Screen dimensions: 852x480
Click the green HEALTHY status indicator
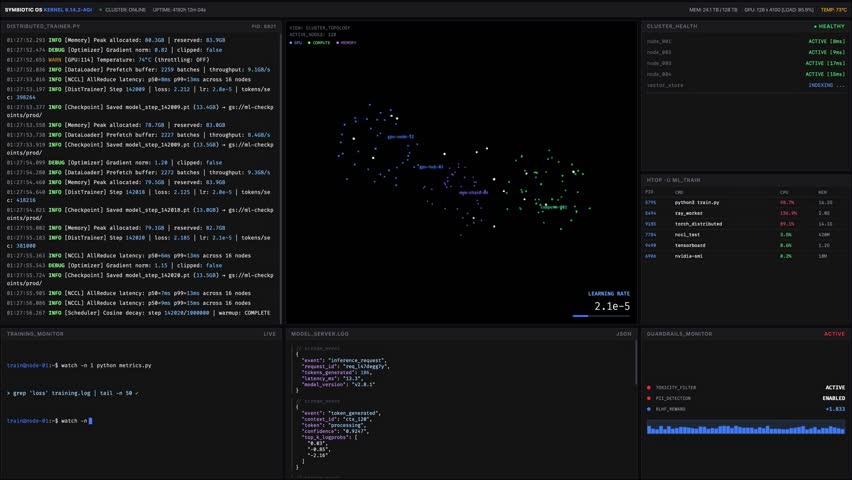pyautogui.click(x=830, y=26)
